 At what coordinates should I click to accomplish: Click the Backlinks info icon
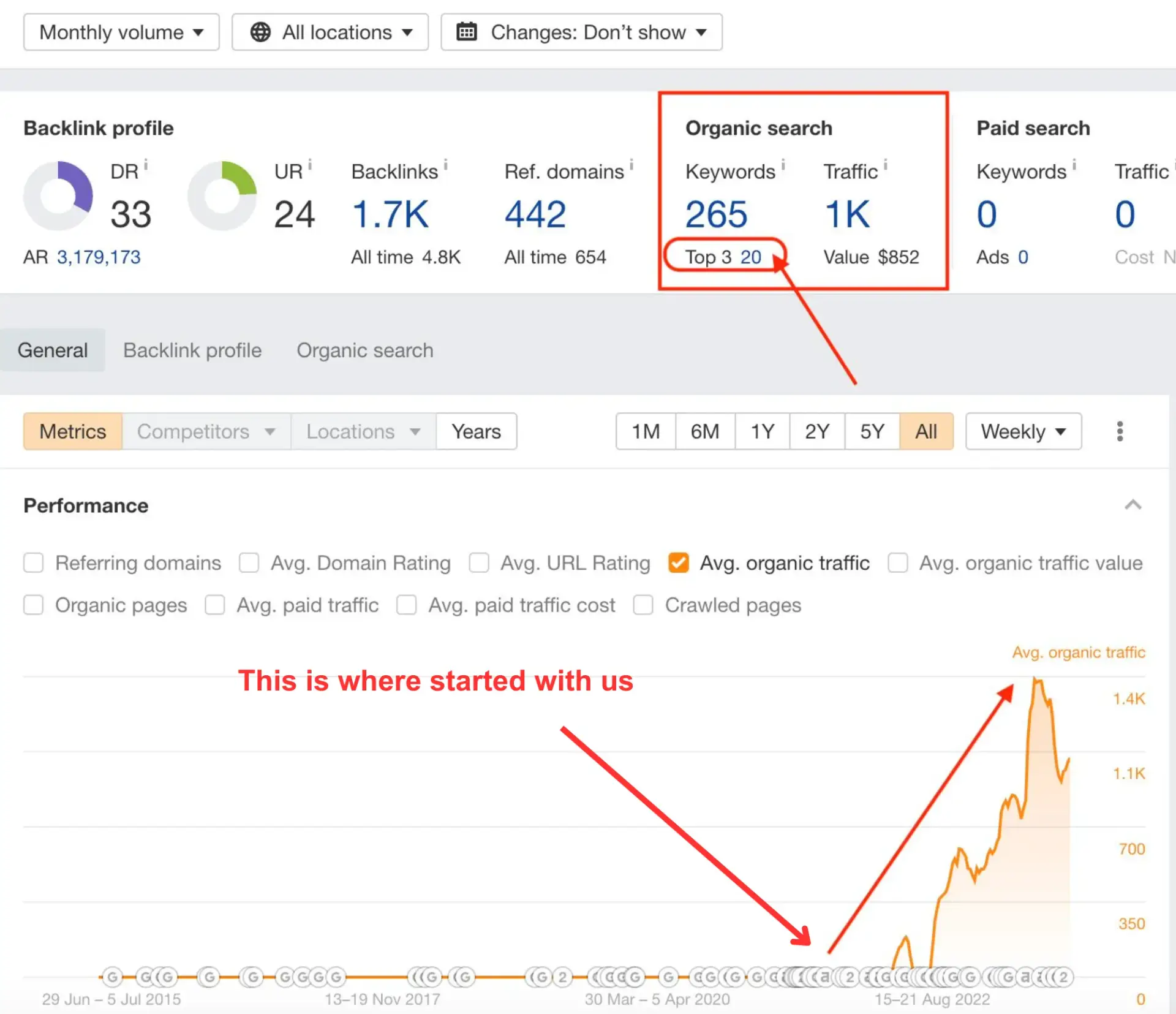pos(446,165)
